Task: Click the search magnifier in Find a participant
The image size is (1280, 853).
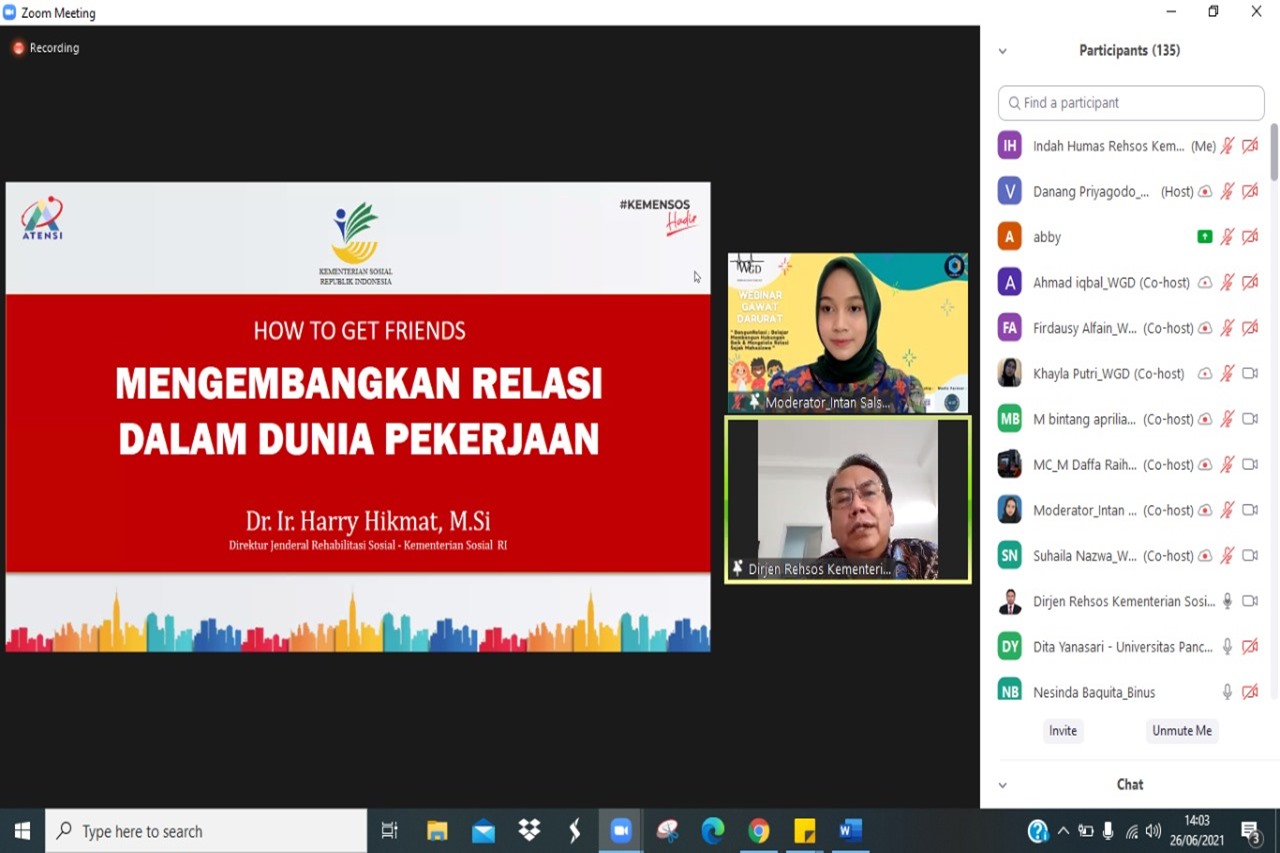Action: [1013, 102]
